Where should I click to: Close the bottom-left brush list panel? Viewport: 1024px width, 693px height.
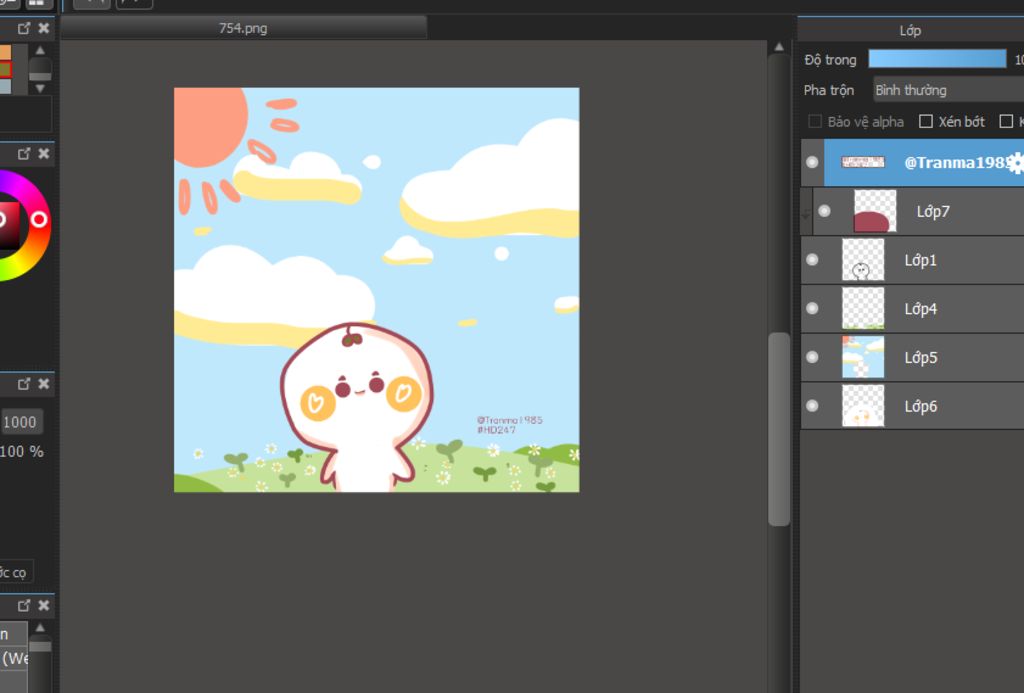tap(44, 605)
